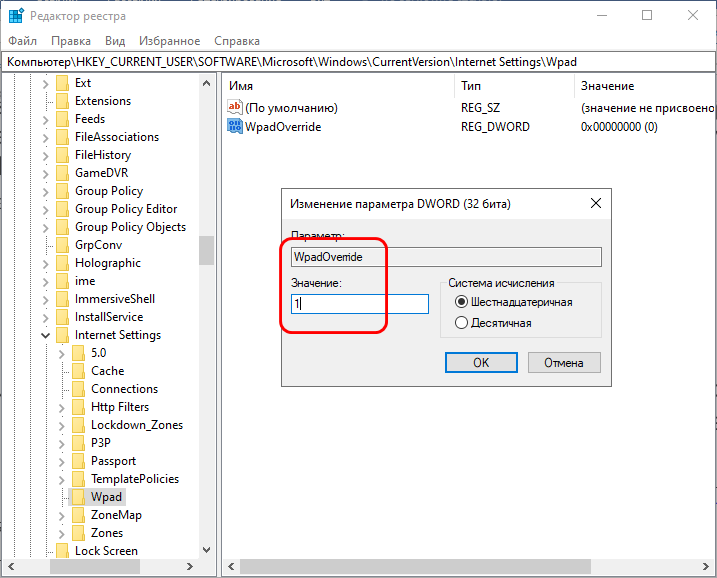Screen dimensions: 717x578
Task: Click the FileAssociations folder icon
Action: click(62, 137)
